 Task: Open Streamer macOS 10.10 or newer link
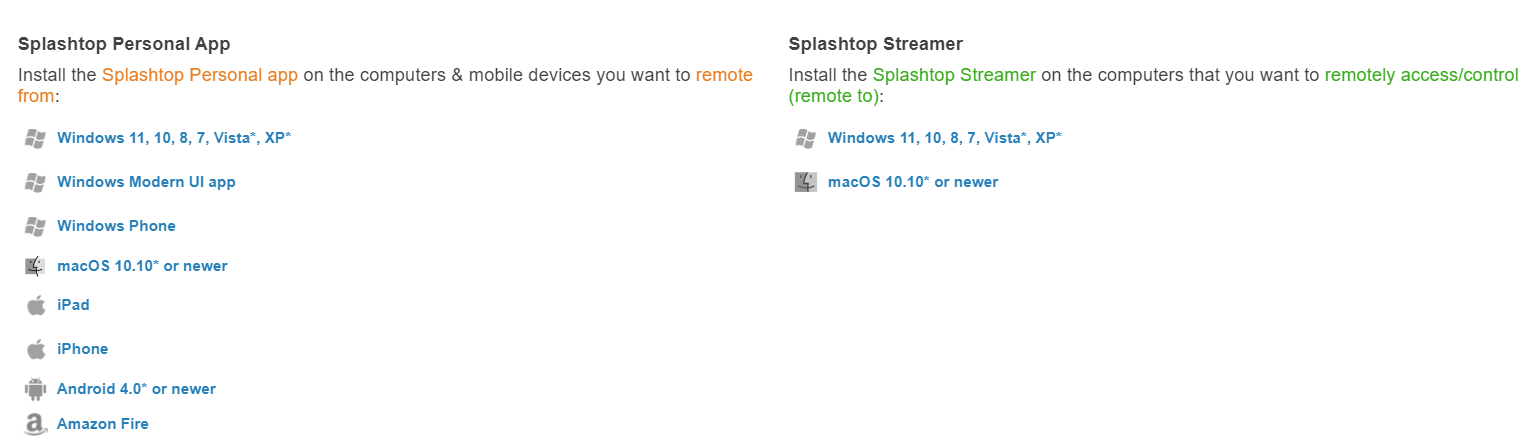[913, 182]
